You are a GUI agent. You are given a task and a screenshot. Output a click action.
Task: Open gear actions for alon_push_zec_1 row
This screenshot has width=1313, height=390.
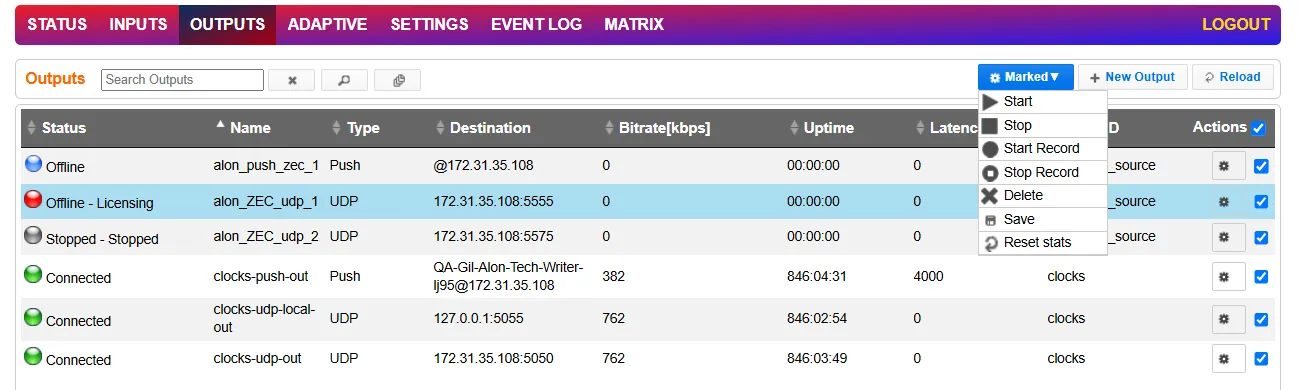coord(1229,166)
